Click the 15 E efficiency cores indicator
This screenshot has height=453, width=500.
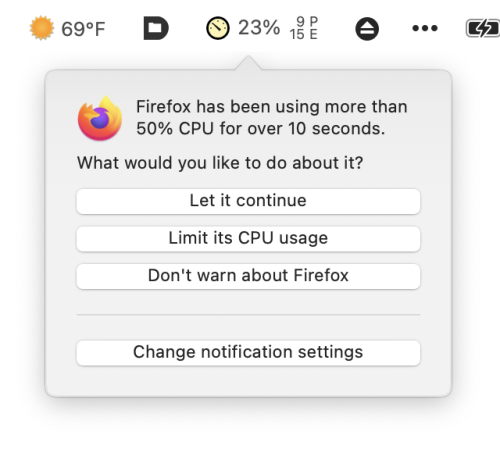pyautogui.click(x=303, y=34)
